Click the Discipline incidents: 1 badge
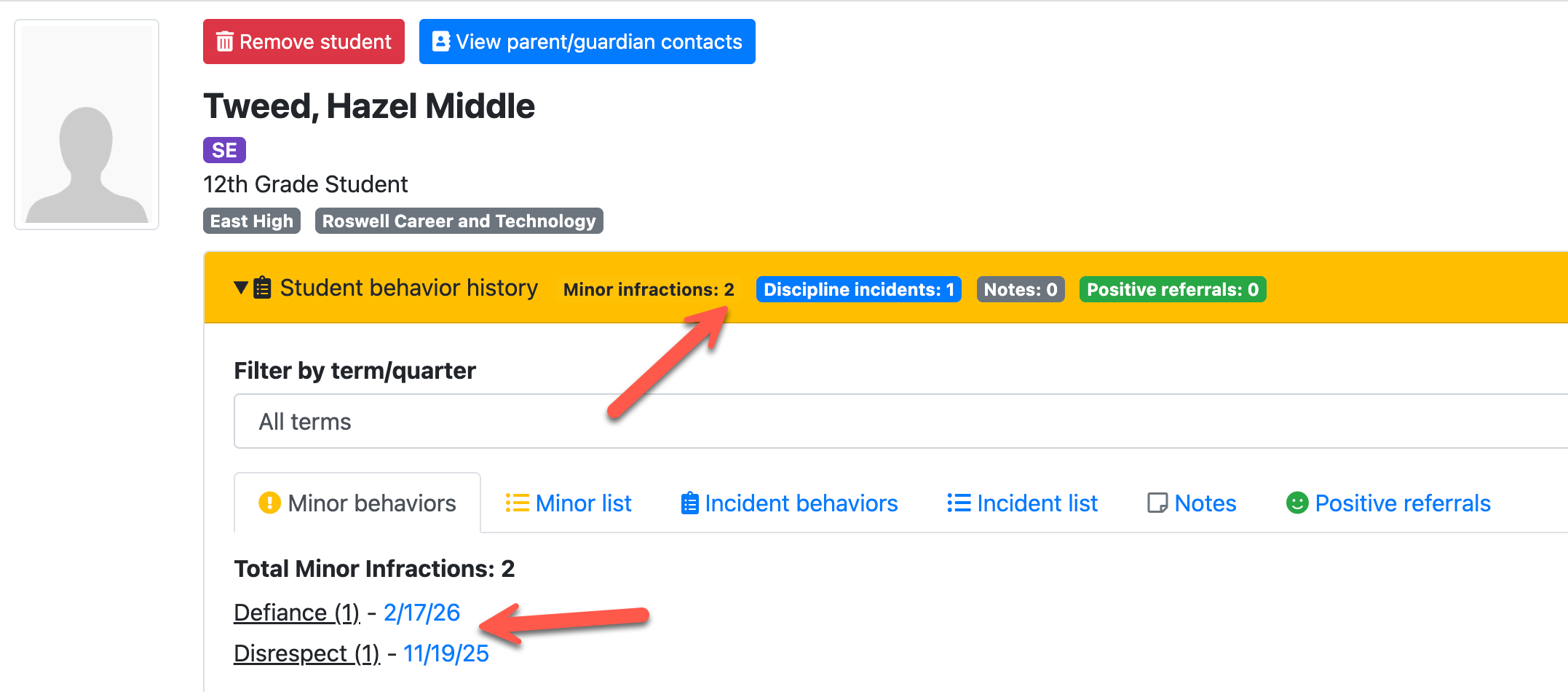This screenshot has height=692, width=1568. [x=858, y=289]
